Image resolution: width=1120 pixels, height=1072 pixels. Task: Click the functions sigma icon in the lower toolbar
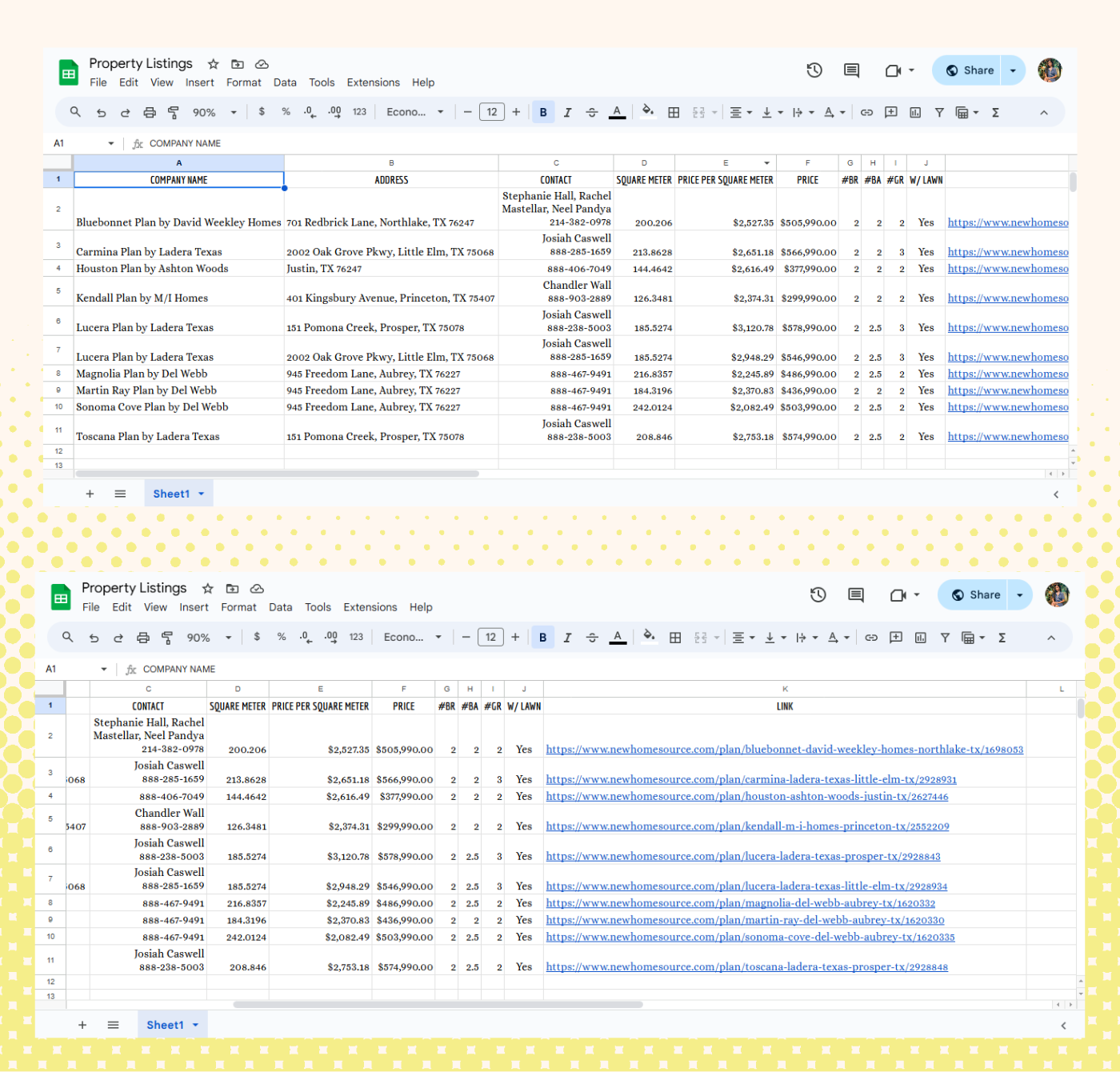point(1002,638)
